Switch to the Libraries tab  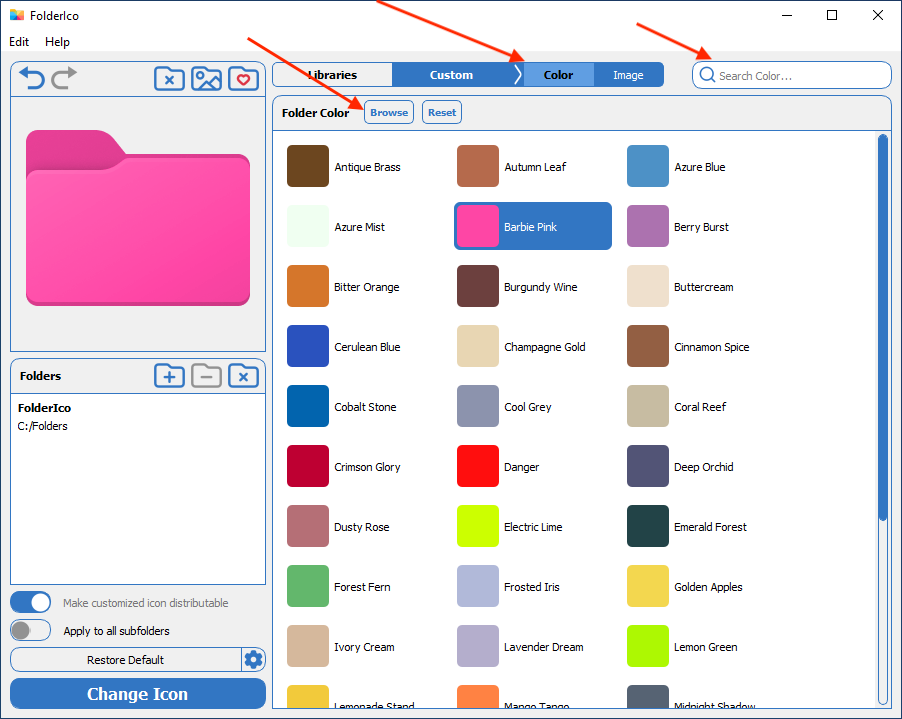pos(332,74)
